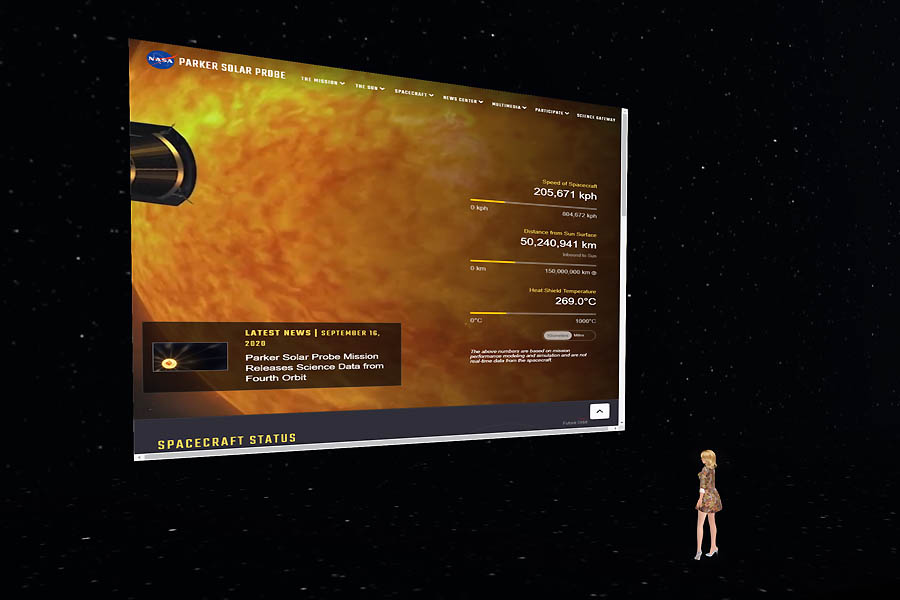Viewport: 900px width, 600px height.
Task: Click the 1000°C maximum temperature label
Action: tap(585, 321)
